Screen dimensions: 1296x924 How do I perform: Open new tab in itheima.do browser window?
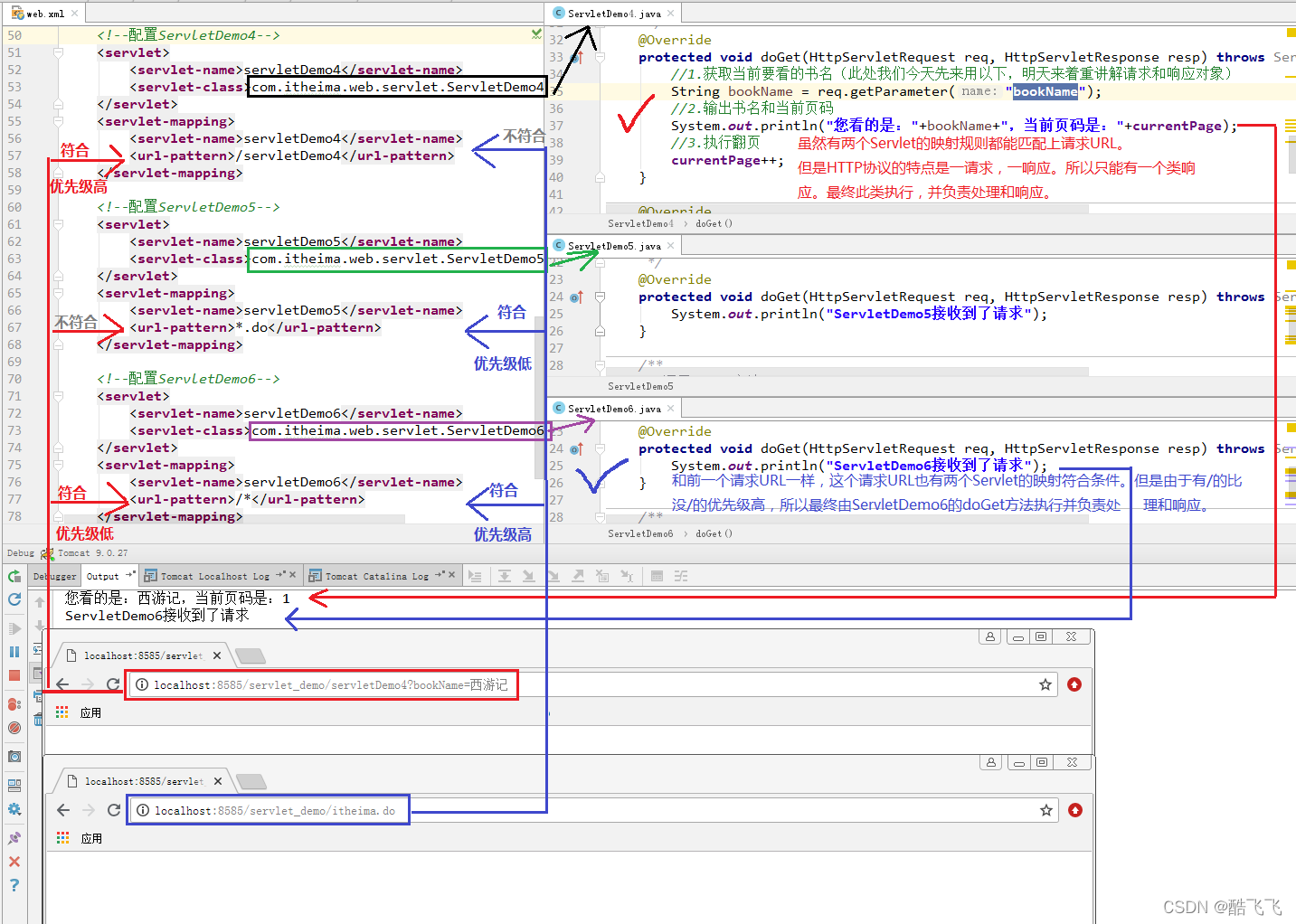click(x=251, y=780)
